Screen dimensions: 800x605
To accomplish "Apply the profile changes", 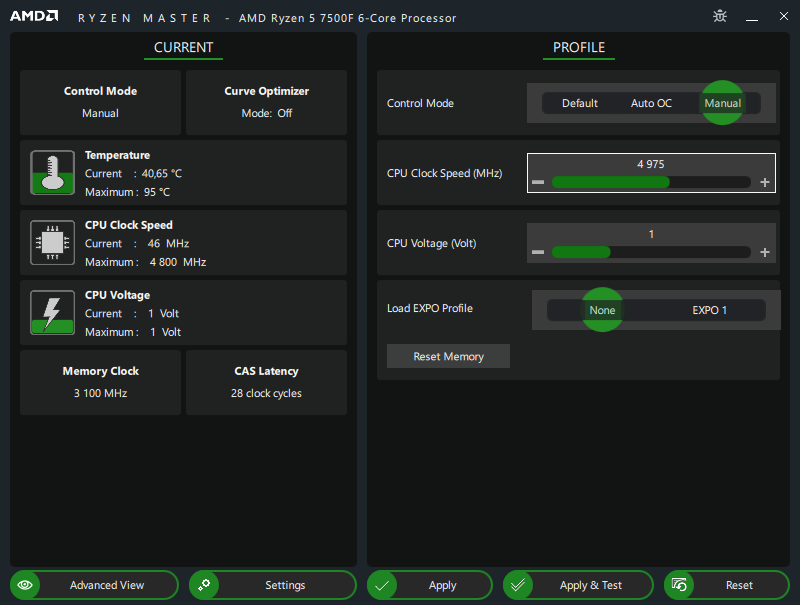I will pyautogui.click(x=430, y=585).
